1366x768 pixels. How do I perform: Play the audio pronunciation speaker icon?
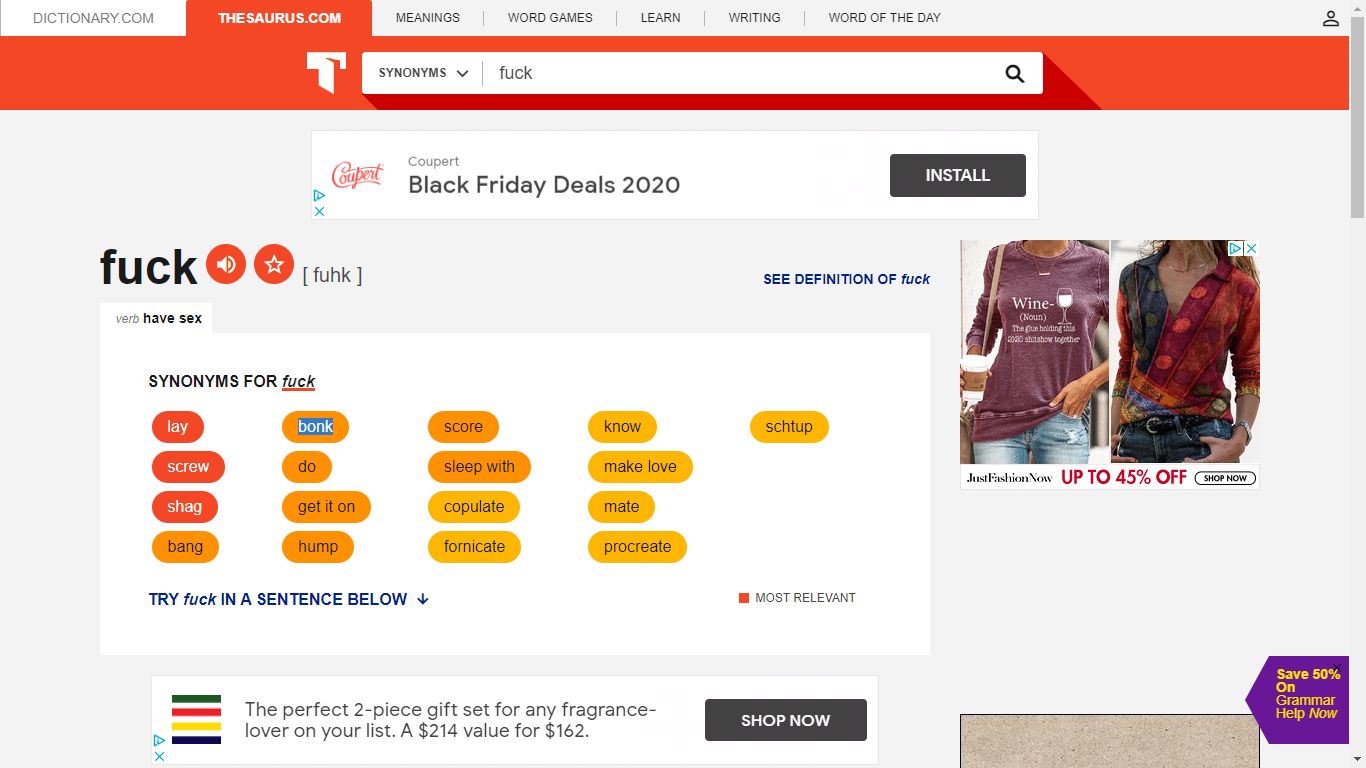[226, 265]
